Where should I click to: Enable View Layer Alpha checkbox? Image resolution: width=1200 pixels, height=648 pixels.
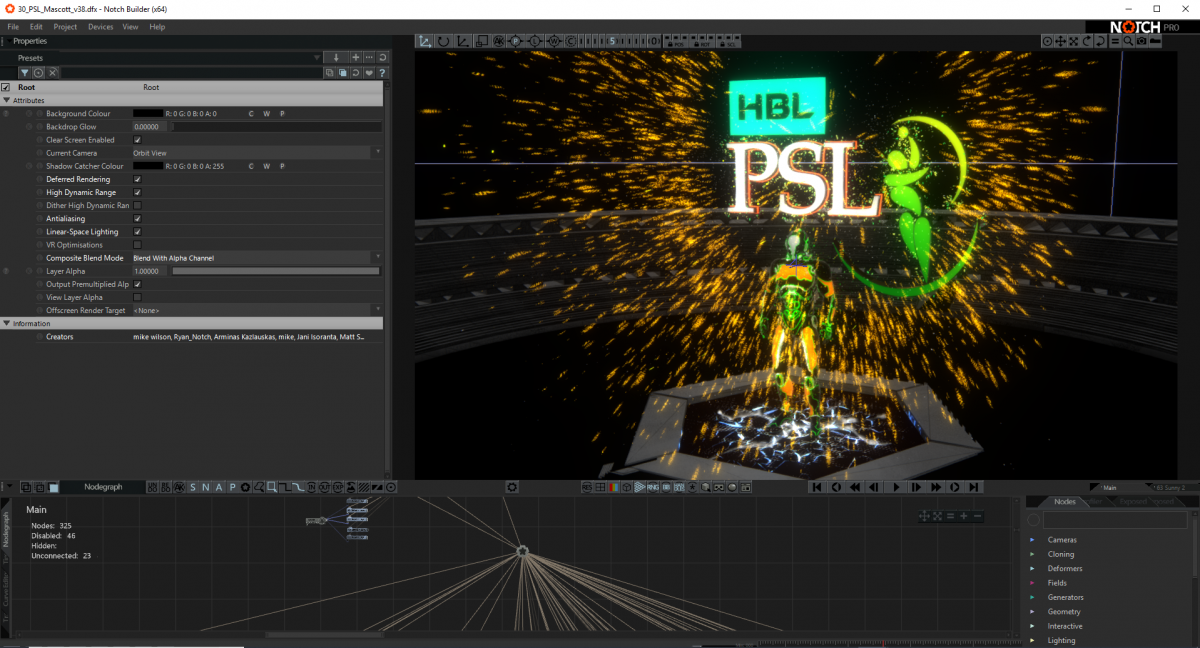[x=137, y=297]
